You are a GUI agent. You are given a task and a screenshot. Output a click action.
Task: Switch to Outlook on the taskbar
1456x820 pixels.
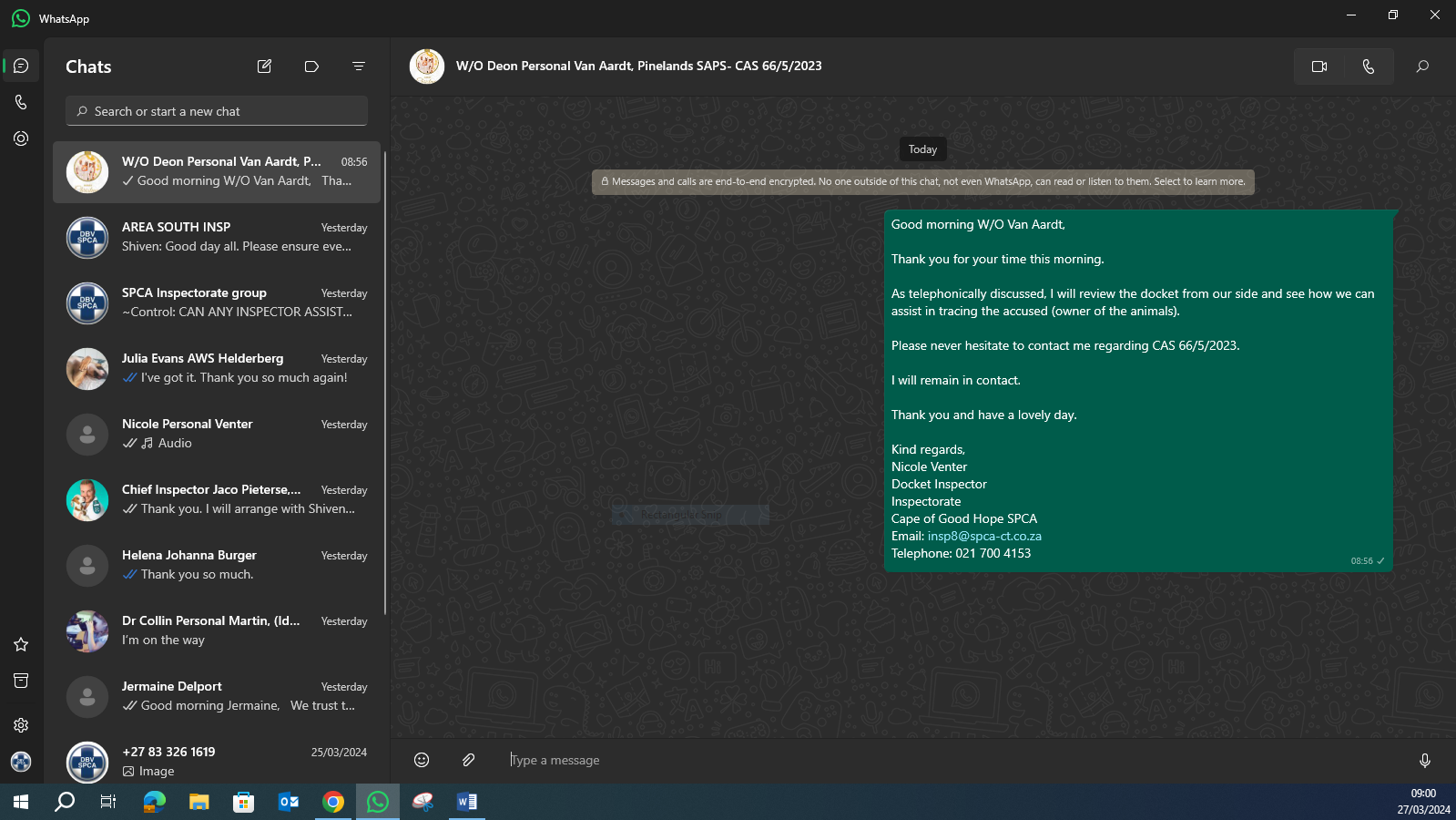[x=288, y=802]
